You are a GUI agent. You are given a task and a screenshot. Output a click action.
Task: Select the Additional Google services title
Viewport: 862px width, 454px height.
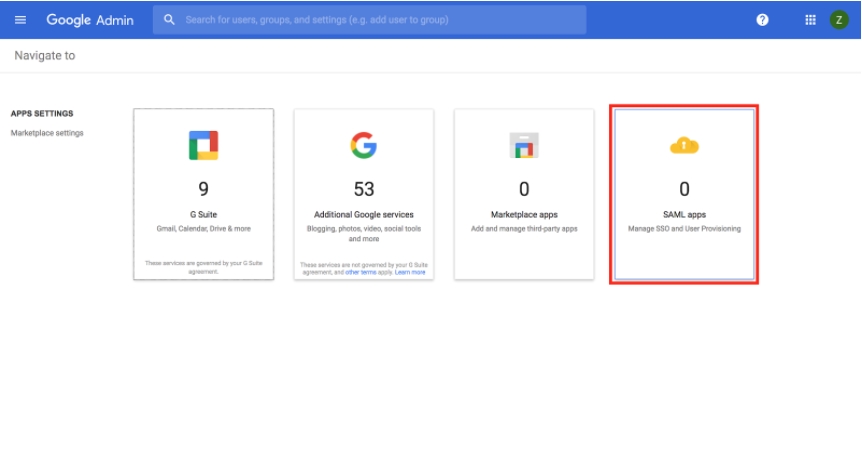[364, 214]
